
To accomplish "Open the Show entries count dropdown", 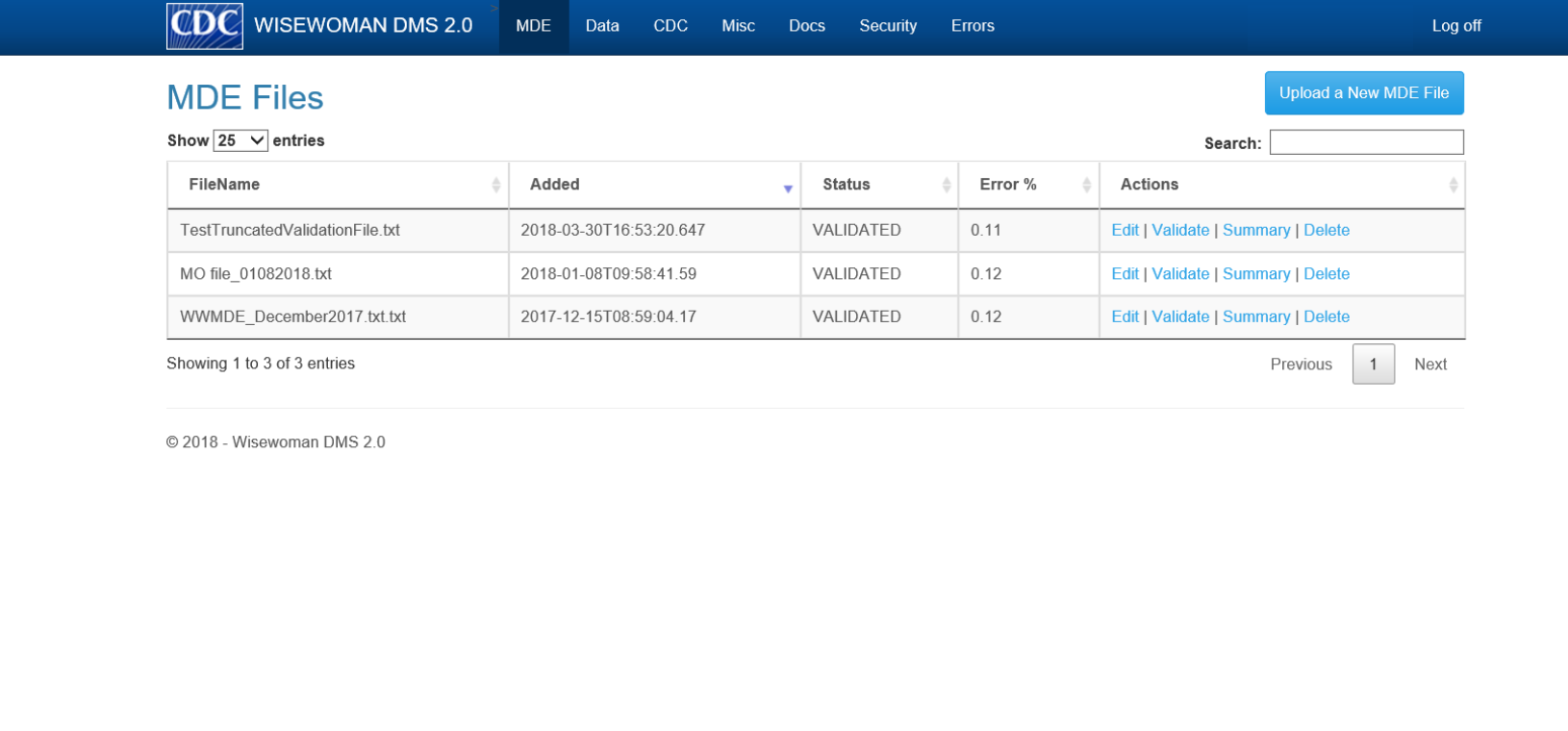I will pos(240,140).
